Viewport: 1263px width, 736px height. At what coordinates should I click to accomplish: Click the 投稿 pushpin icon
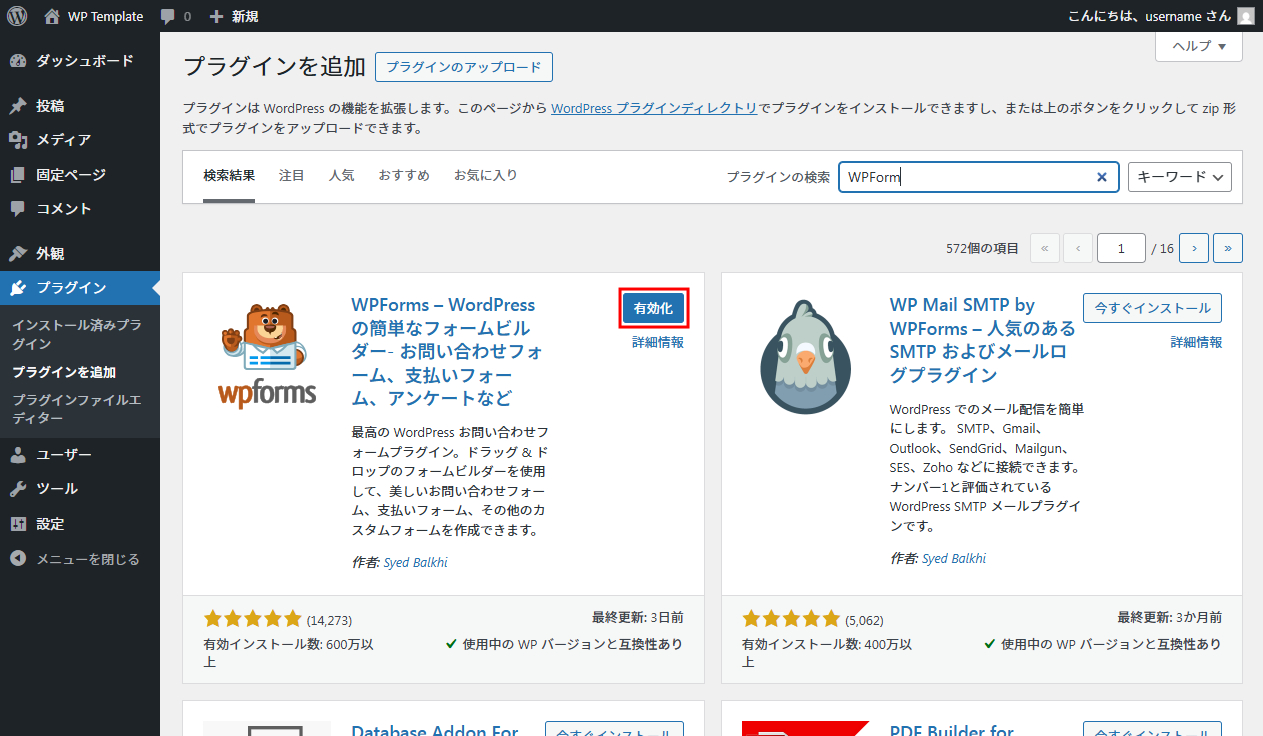pyautogui.click(x=18, y=106)
